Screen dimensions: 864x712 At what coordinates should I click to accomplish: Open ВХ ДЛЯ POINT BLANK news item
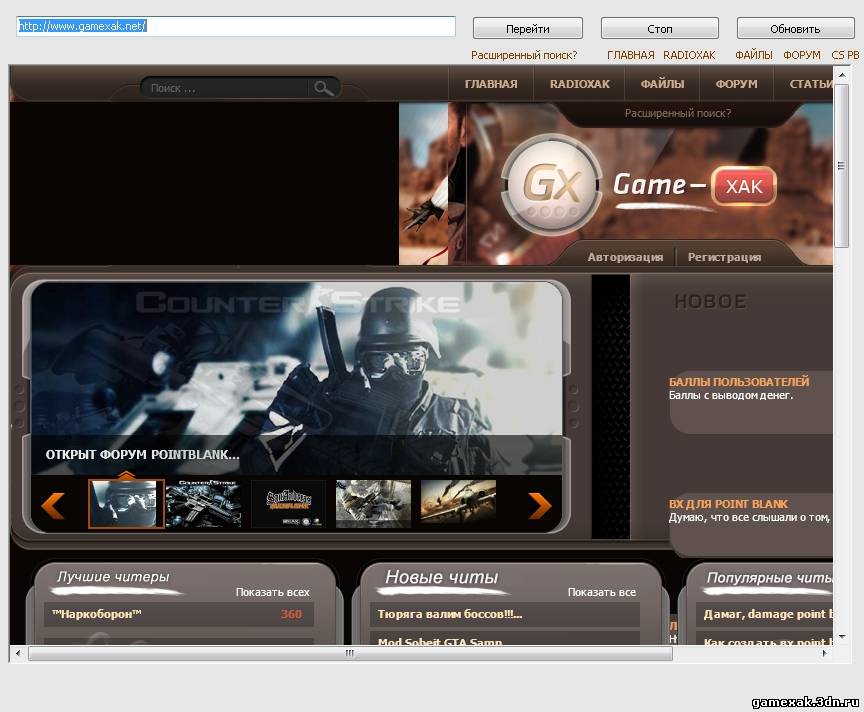click(x=728, y=504)
